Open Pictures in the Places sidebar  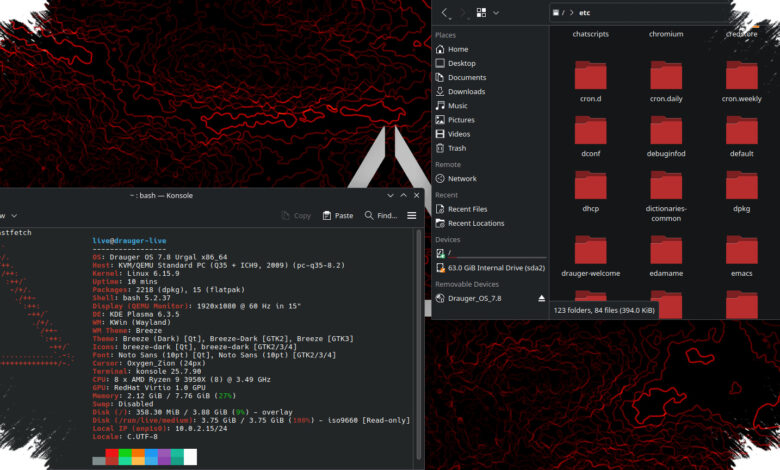(490, 120)
